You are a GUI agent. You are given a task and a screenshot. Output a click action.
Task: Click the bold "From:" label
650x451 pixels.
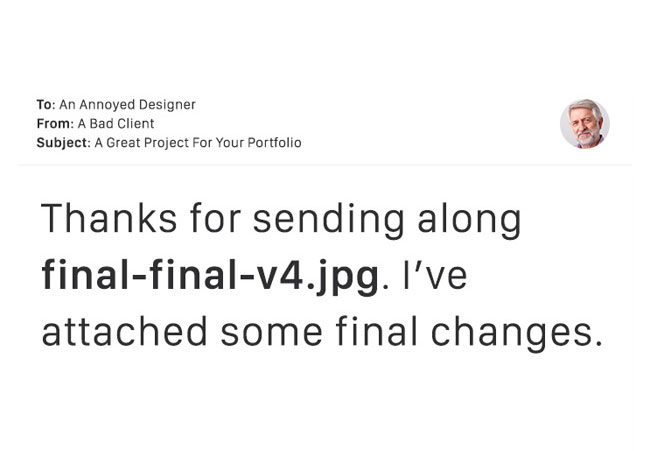pyautogui.click(x=55, y=124)
